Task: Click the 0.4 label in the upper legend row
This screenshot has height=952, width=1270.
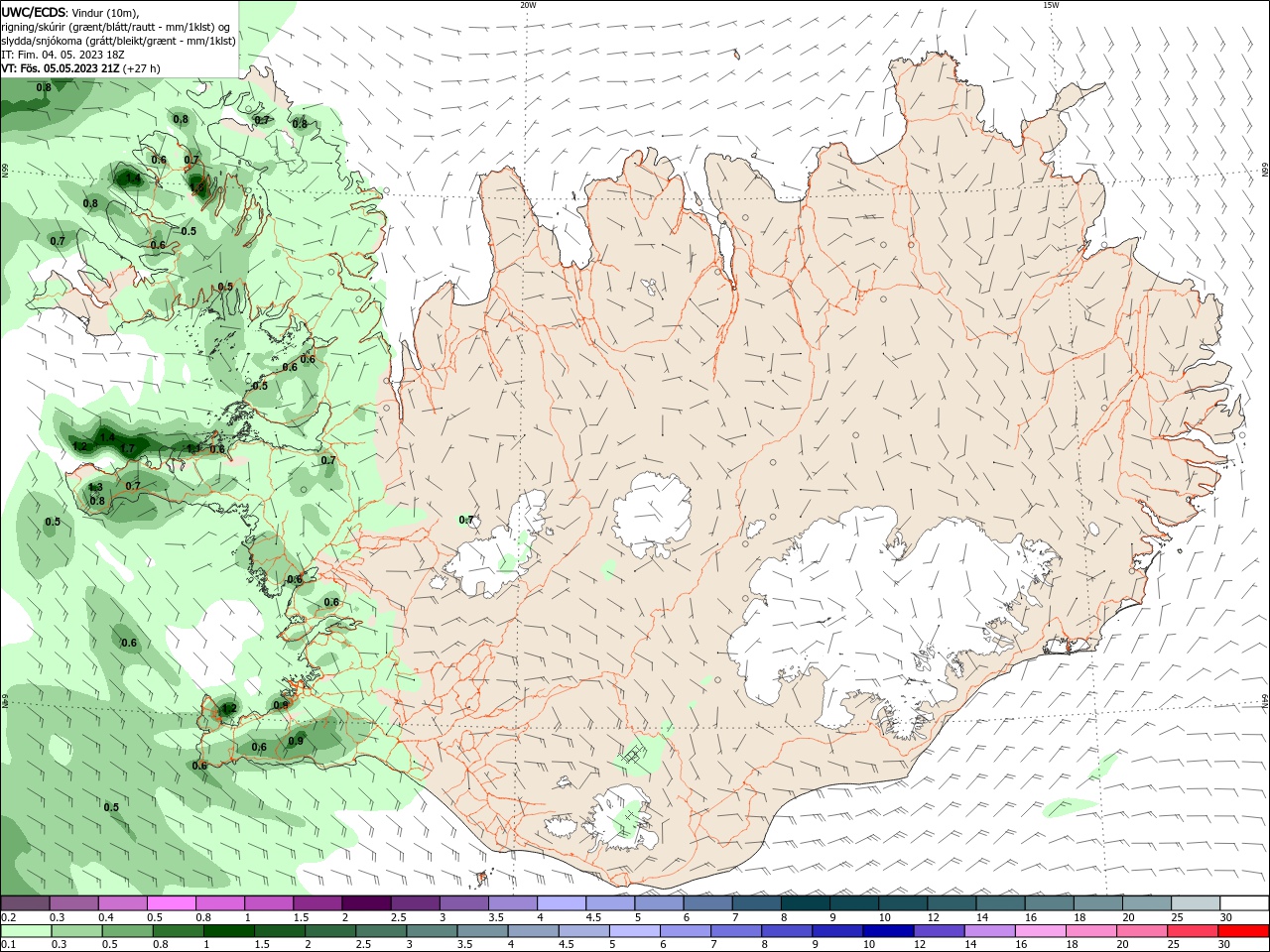Action: pyautogui.click(x=106, y=917)
